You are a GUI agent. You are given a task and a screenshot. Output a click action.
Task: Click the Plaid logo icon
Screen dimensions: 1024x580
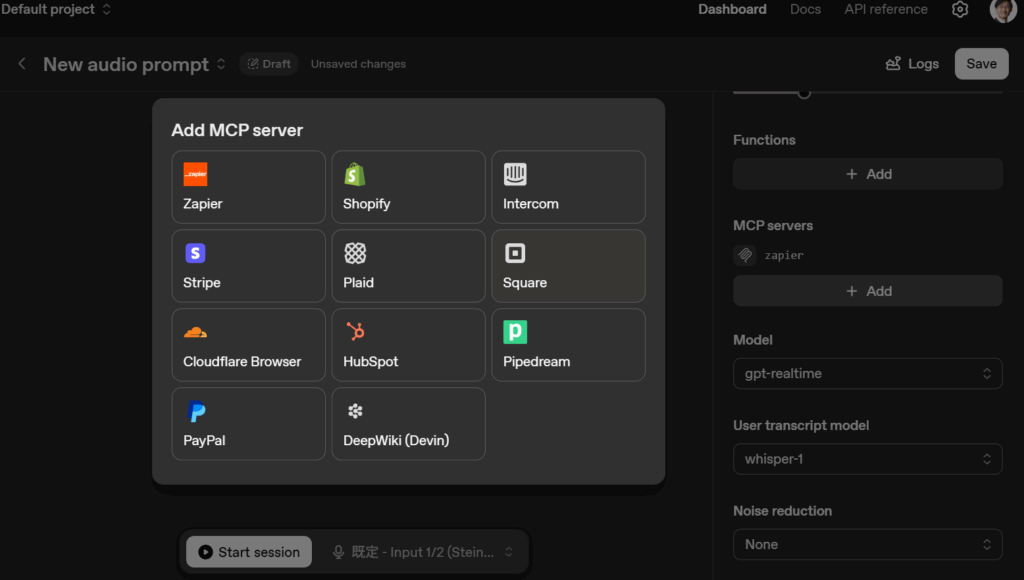click(x=355, y=253)
